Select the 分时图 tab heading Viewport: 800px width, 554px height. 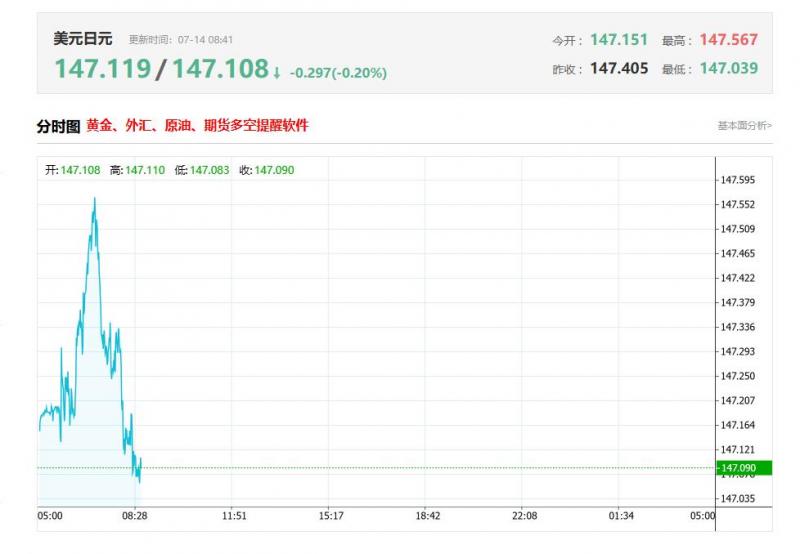click(58, 127)
